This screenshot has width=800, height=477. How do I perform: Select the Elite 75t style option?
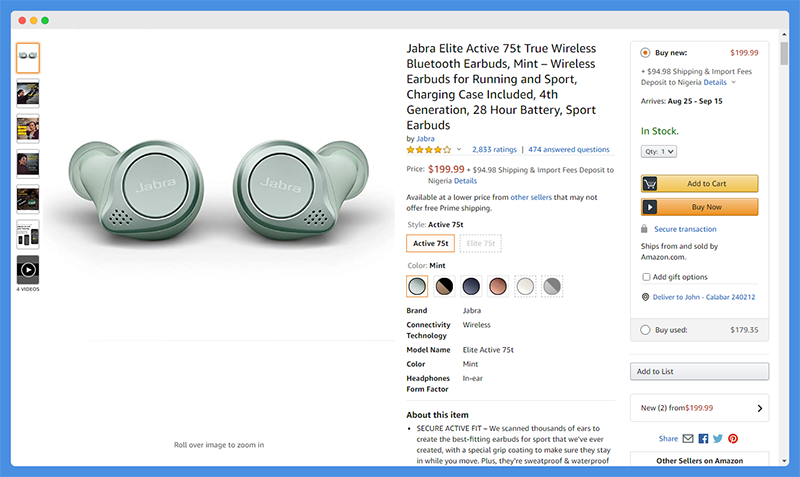tap(481, 243)
